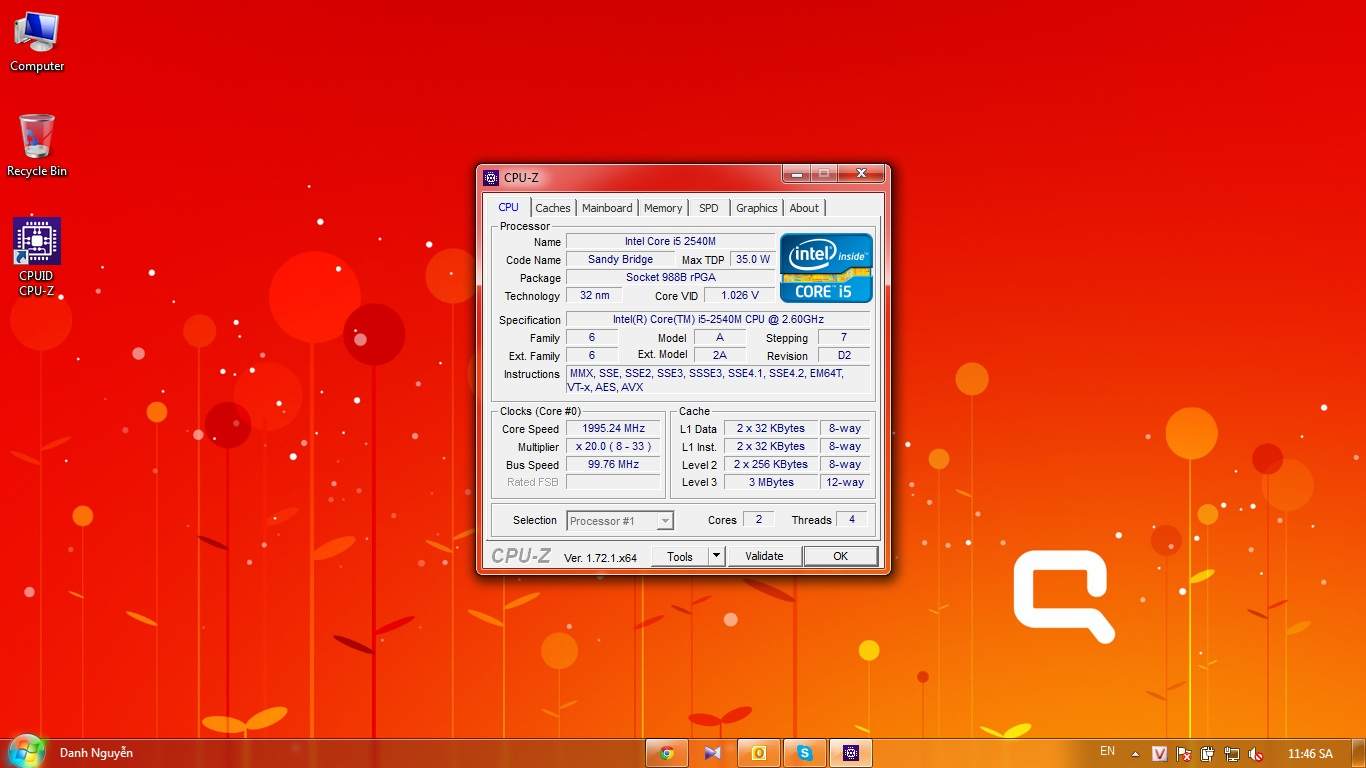1366x768 pixels.
Task: Click the Tools button
Action: pos(680,556)
